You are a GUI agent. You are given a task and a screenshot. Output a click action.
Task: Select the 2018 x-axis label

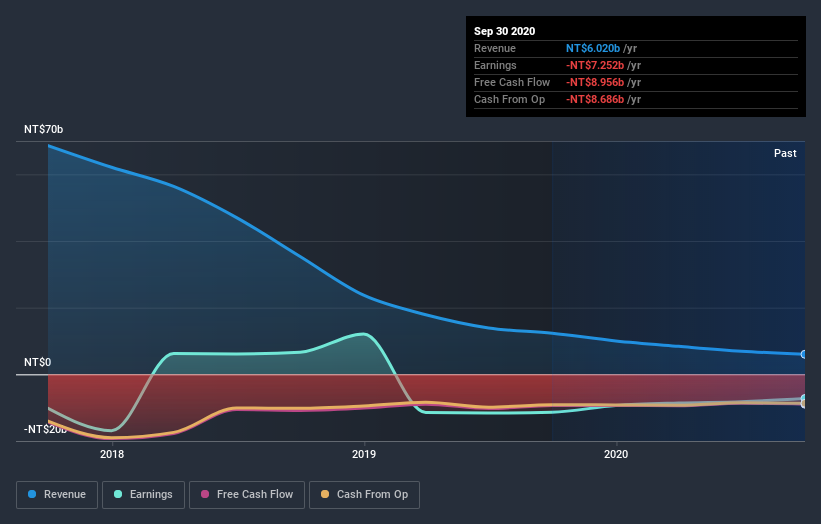pyautogui.click(x=112, y=454)
